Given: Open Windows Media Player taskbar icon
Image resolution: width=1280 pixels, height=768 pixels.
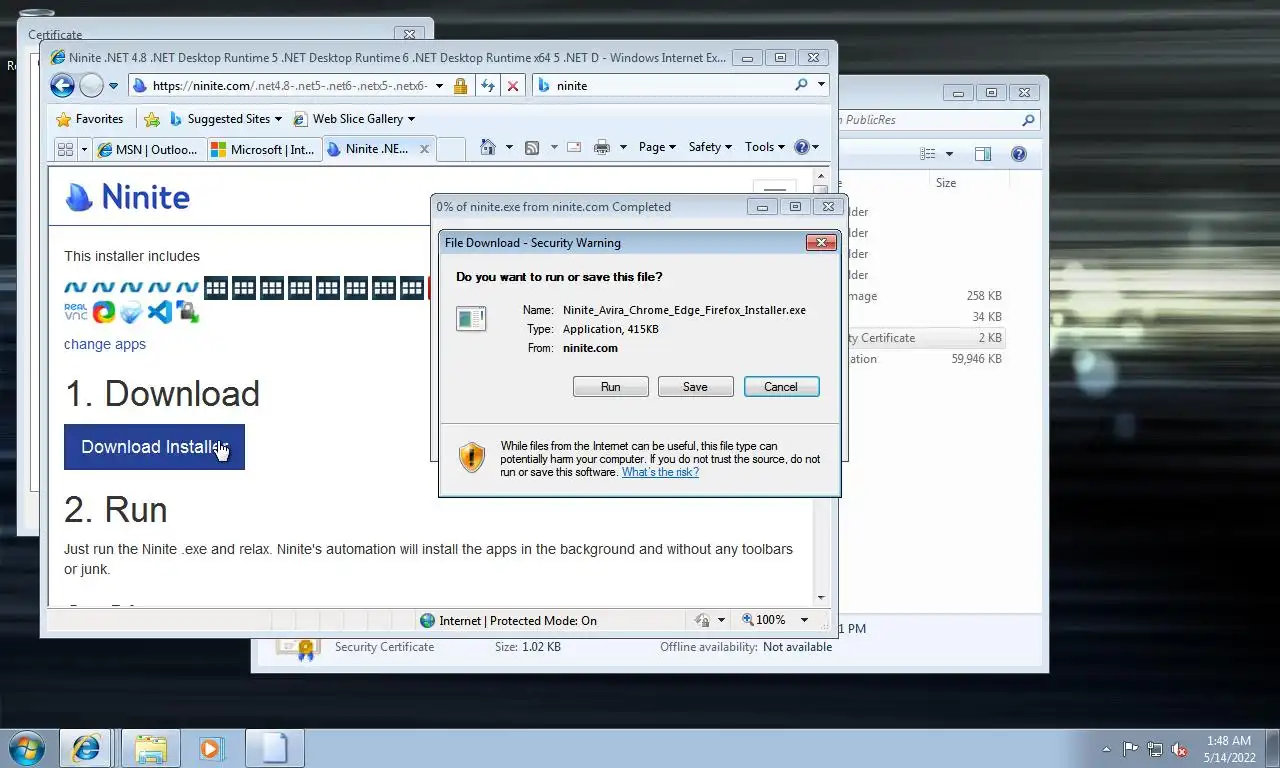Looking at the screenshot, I should click(x=211, y=748).
